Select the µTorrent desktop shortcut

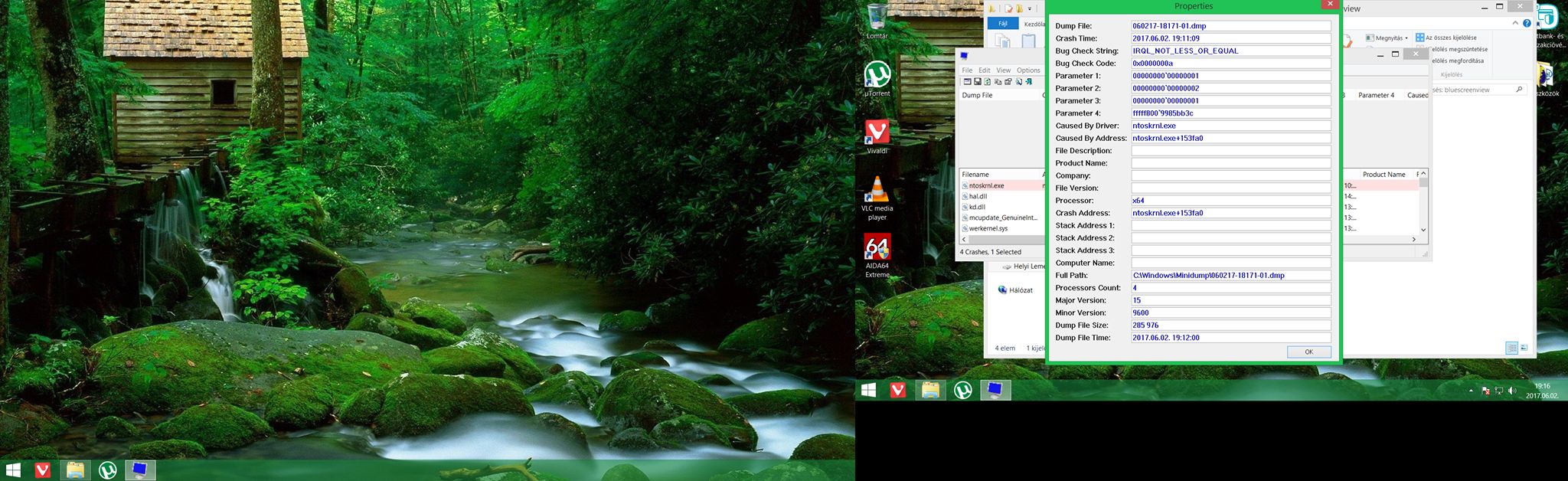pos(877,78)
